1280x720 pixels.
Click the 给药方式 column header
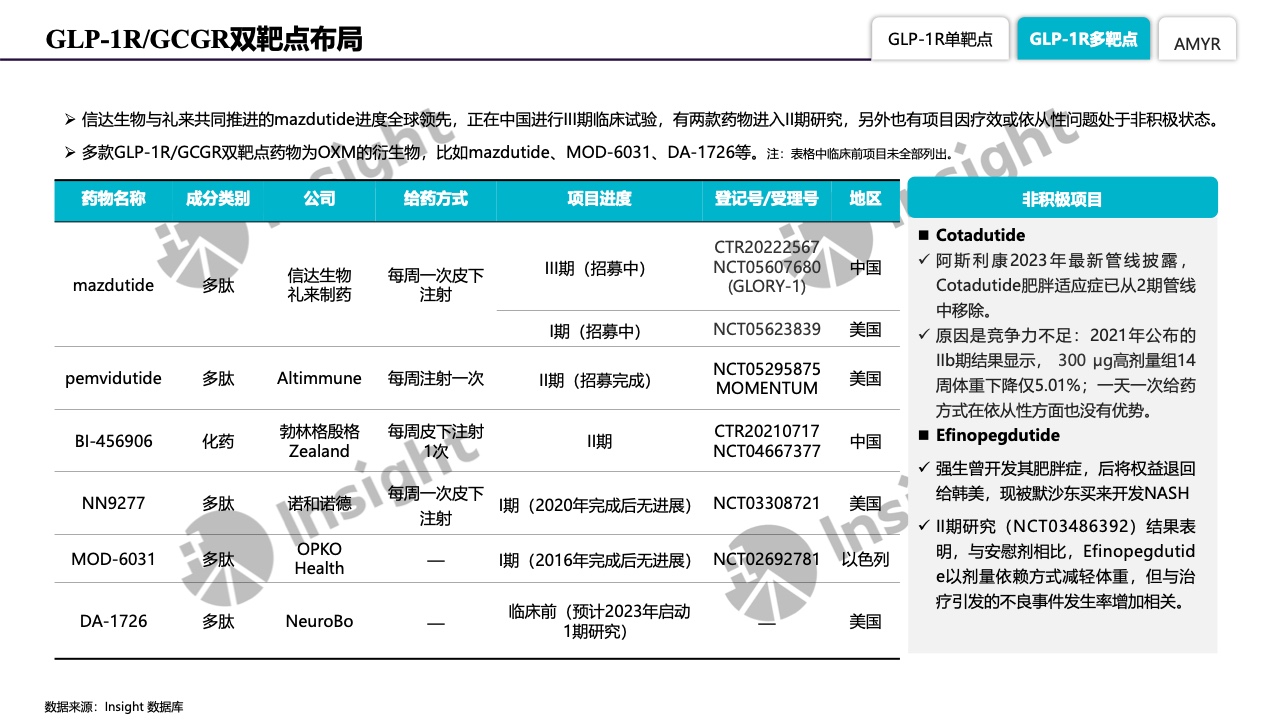click(x=436, y=199)
